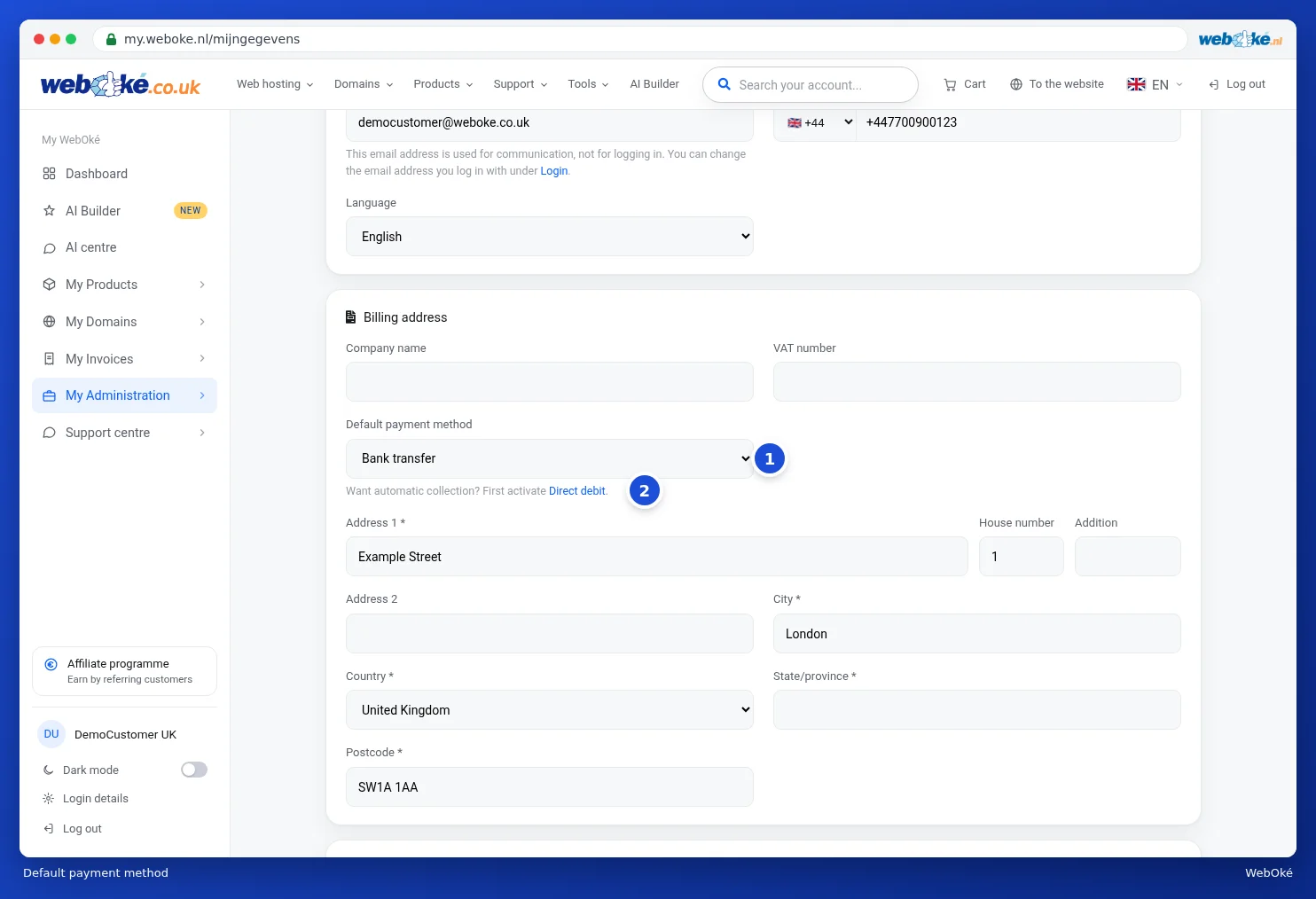
Task: Click AI Builder in the top navigation
Action: coord(654,84)
